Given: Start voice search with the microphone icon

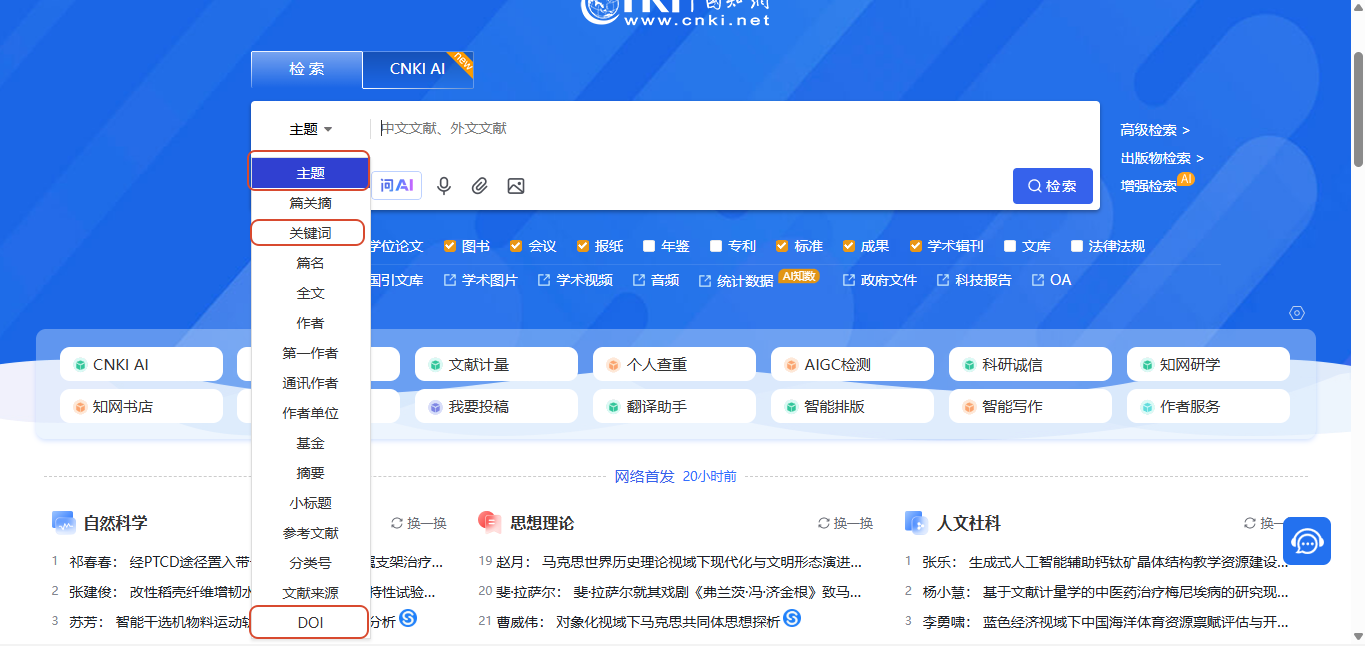Looking at the screenshot, I should [x=444, y=186].
